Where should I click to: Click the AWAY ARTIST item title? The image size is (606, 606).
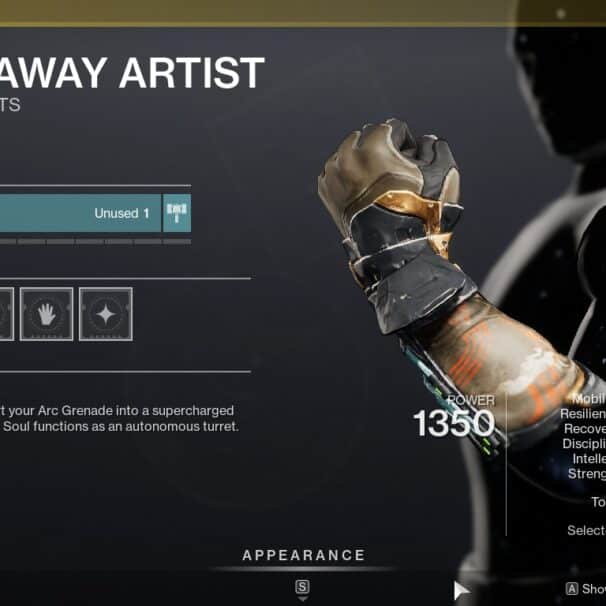[x=132, y=73]
